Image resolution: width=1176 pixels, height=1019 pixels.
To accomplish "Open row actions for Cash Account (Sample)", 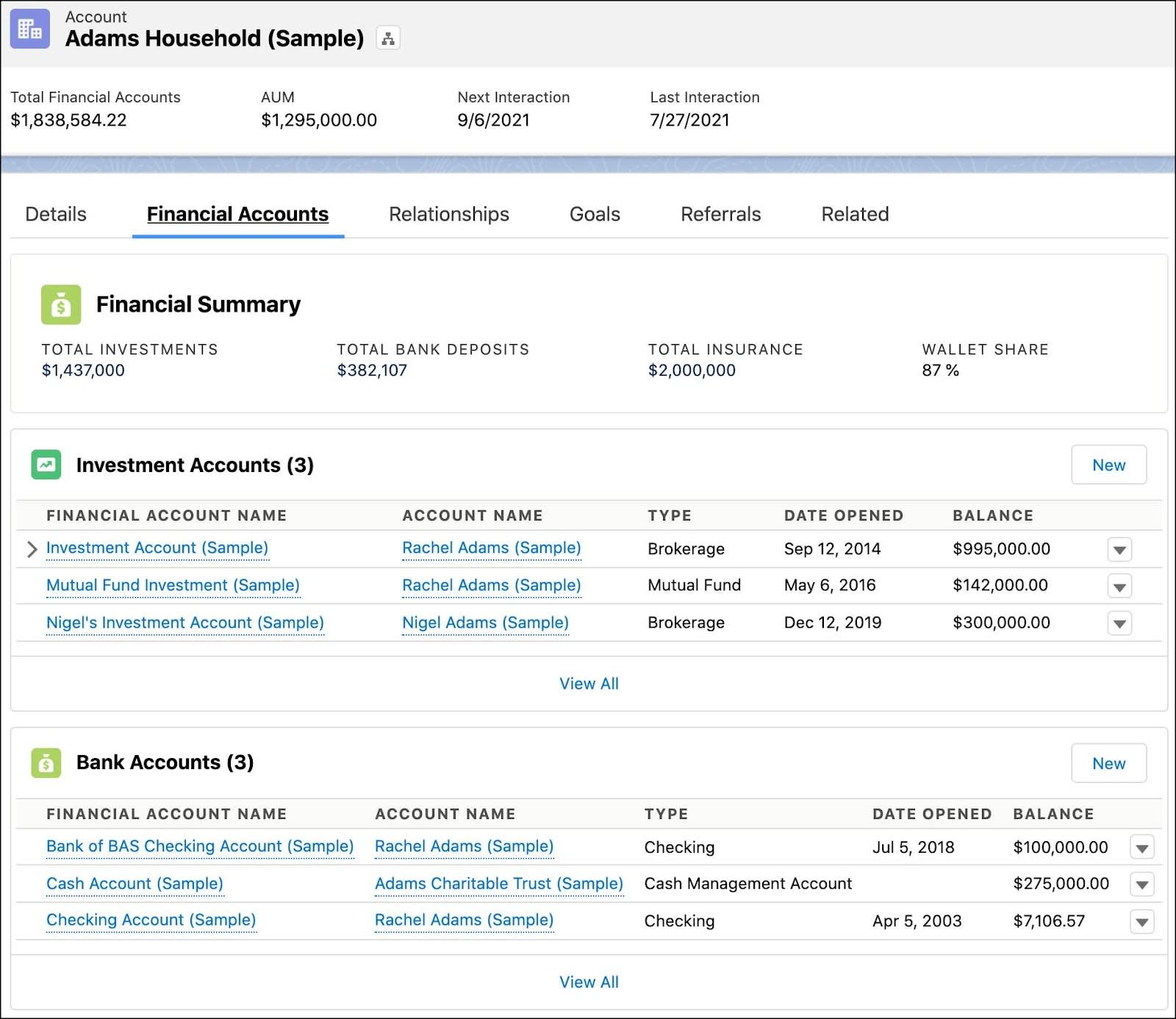I will coord(1142,884).
